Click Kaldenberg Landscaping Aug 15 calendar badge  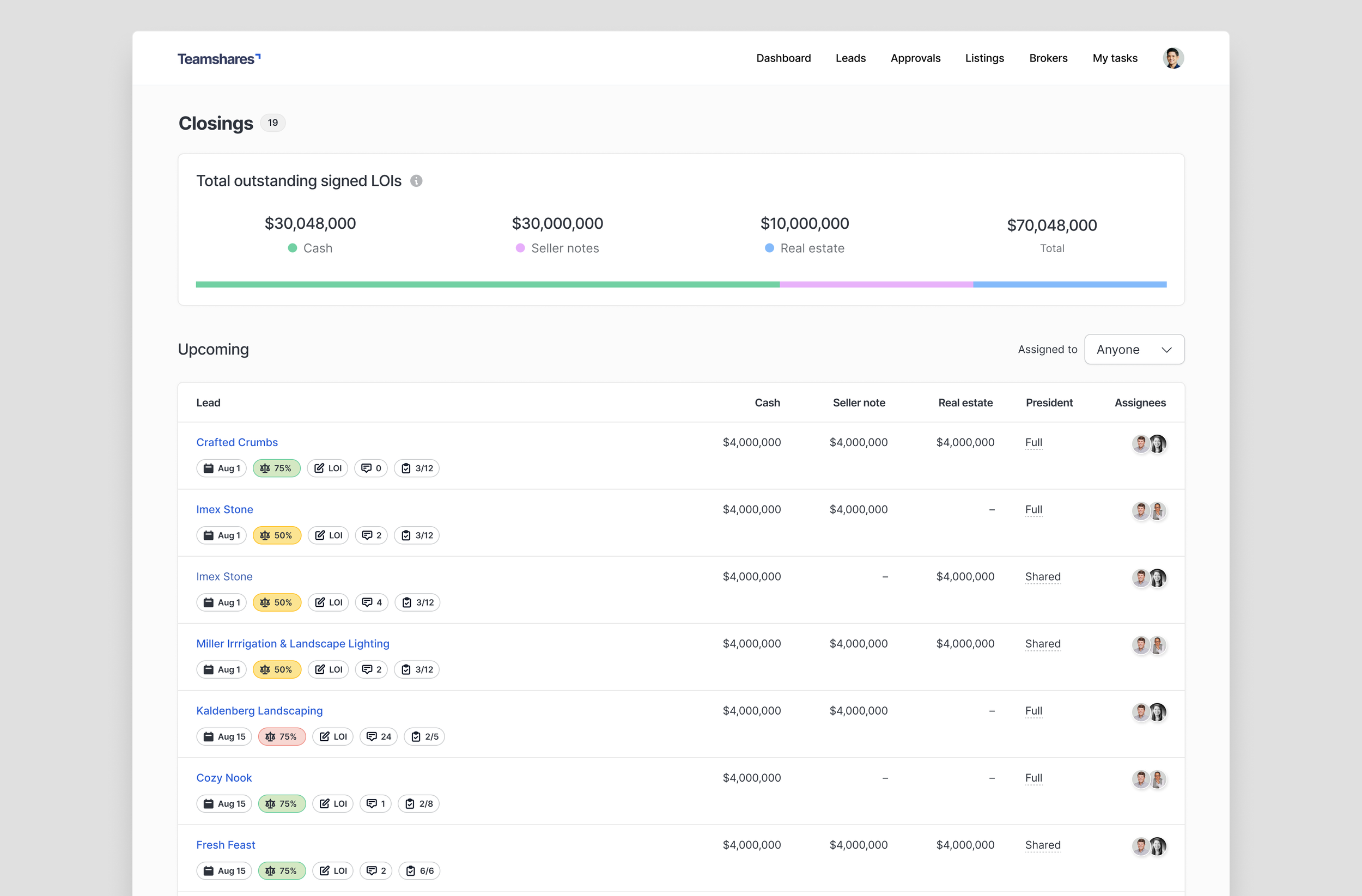click(x=224, y=736)
